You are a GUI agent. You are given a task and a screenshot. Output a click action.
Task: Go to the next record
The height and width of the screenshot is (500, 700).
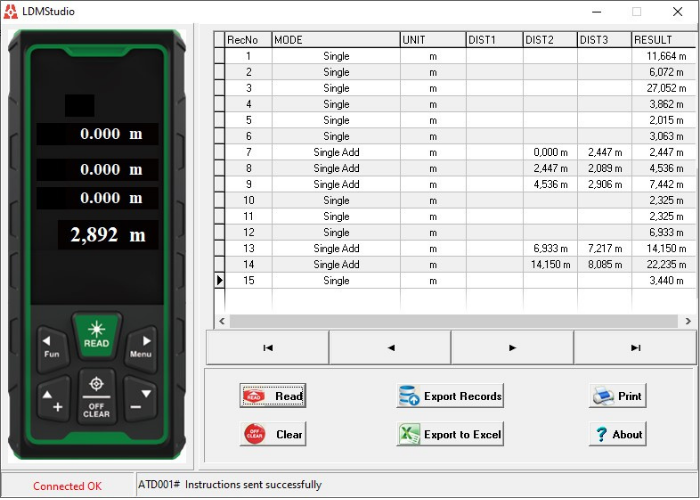coord(512,348)
